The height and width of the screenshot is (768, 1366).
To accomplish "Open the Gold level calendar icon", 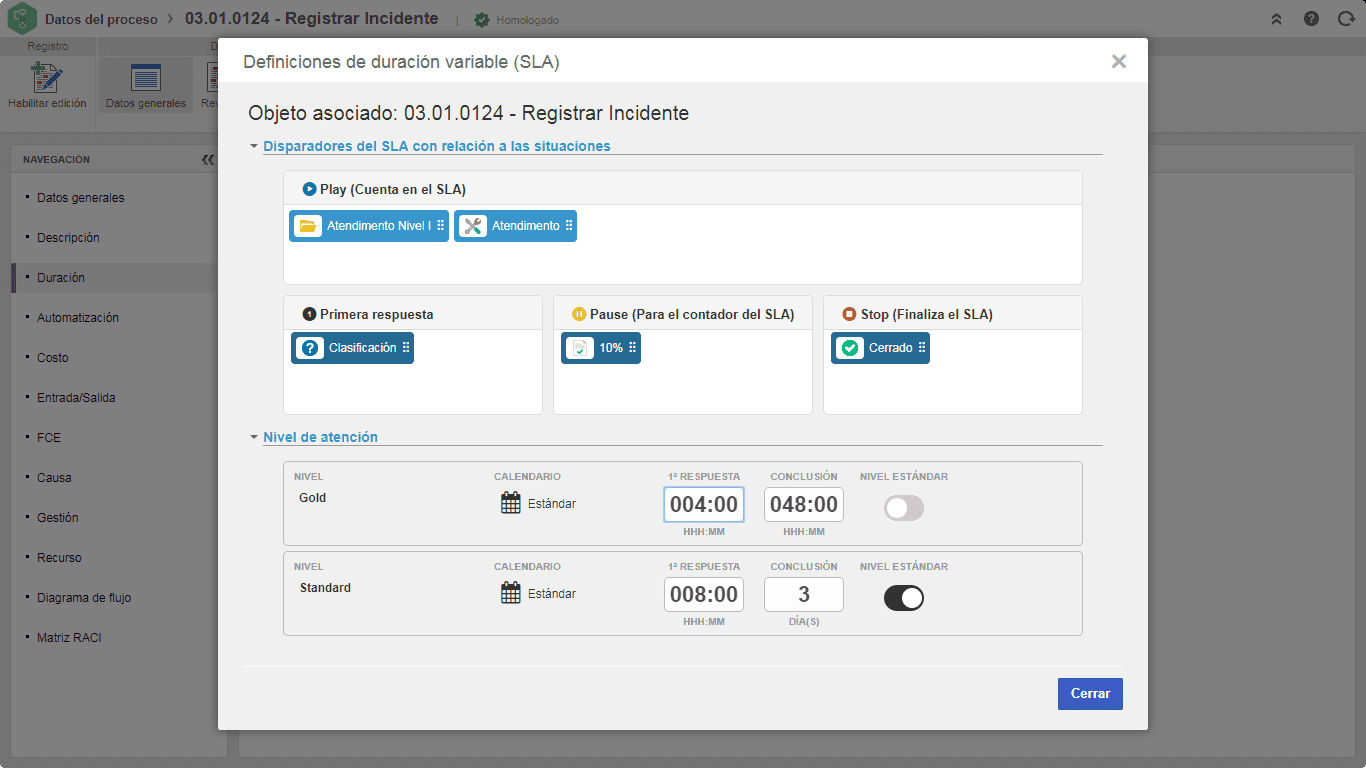I will pos(511,503).
